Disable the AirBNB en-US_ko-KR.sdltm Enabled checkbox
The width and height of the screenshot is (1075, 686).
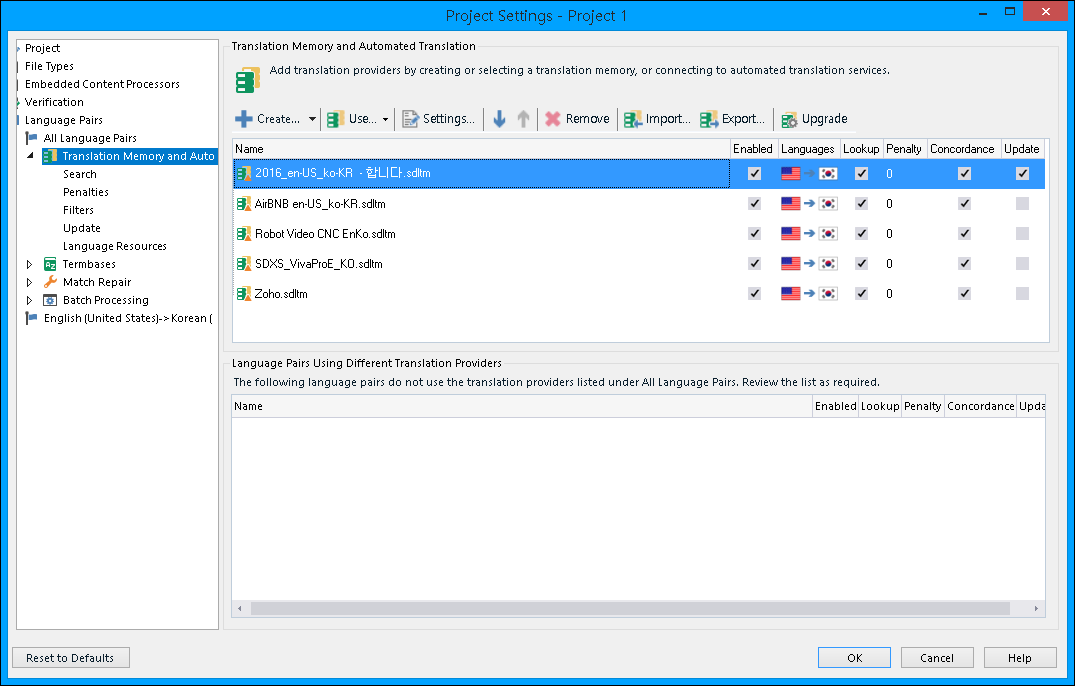(x=754, y=204)
